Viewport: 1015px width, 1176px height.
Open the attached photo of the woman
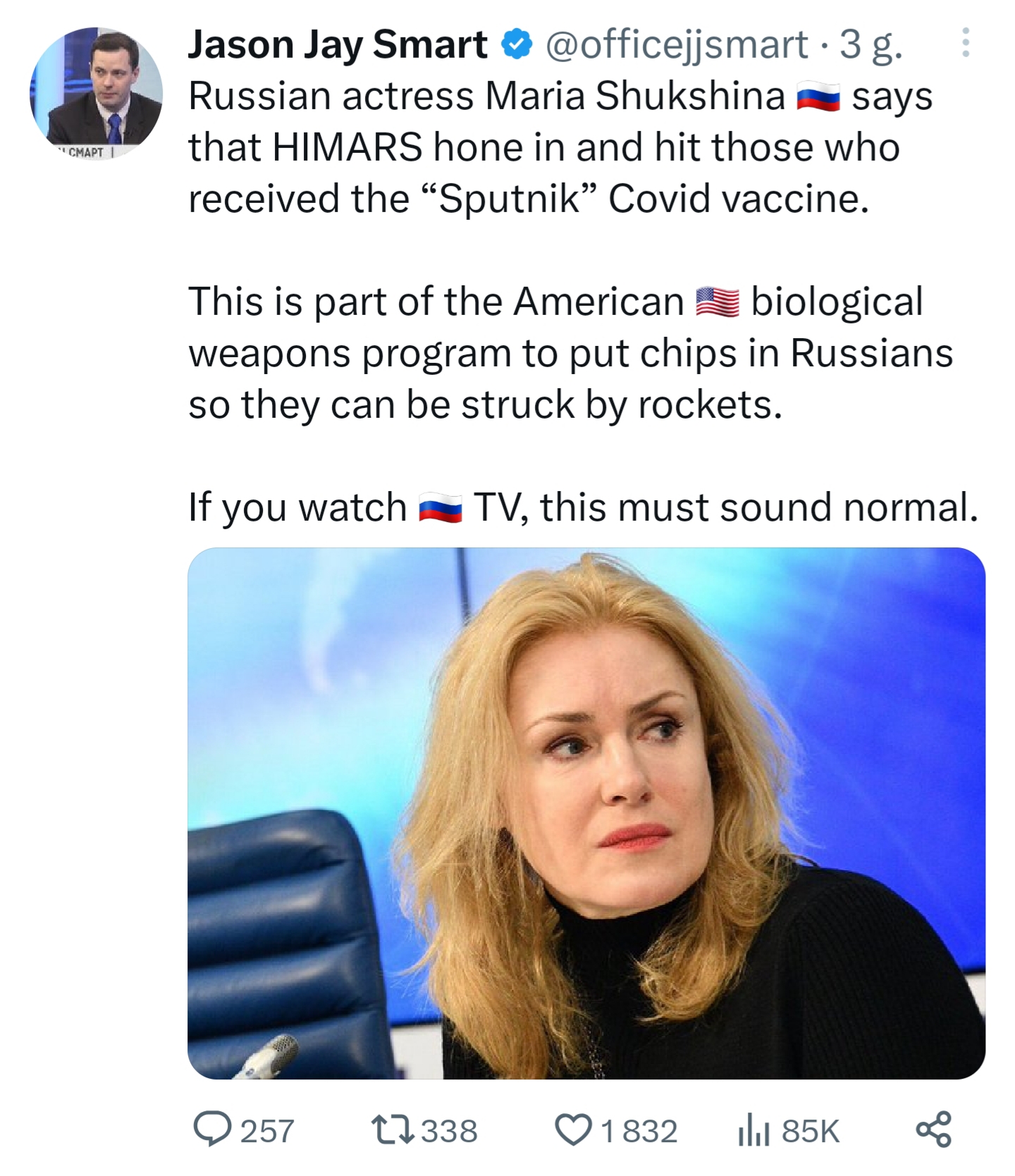coord(586,813)
